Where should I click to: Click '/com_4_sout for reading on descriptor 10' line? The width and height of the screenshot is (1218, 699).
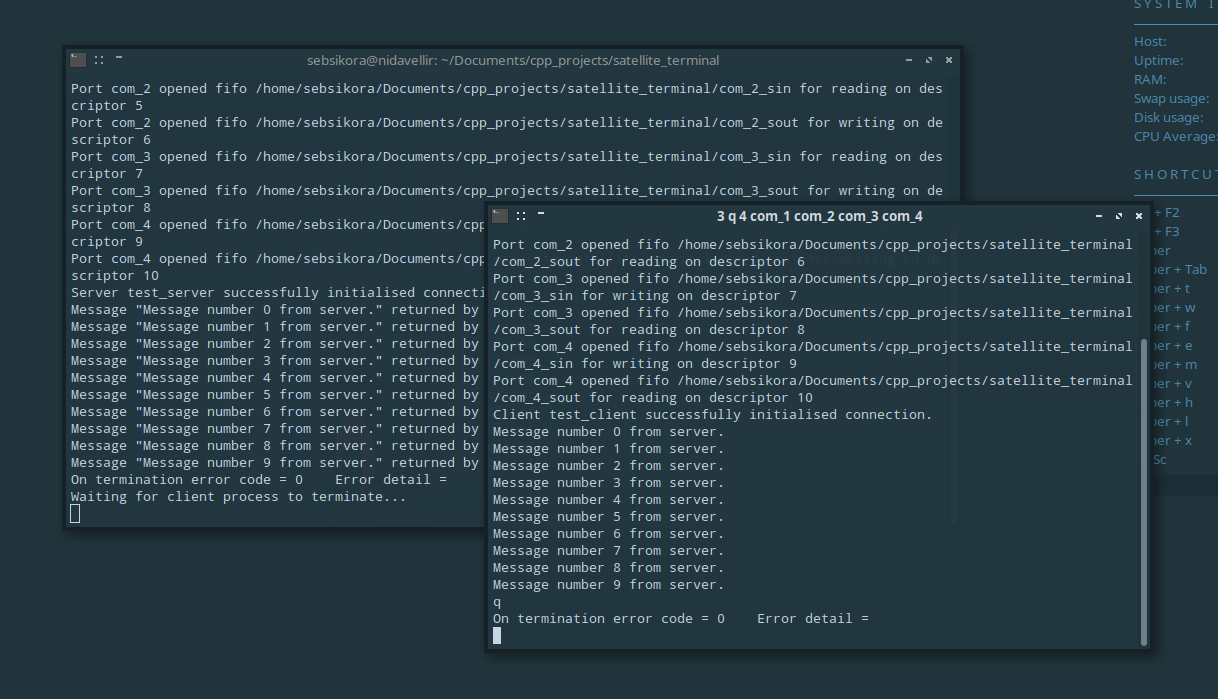click(x=652, y=397)
